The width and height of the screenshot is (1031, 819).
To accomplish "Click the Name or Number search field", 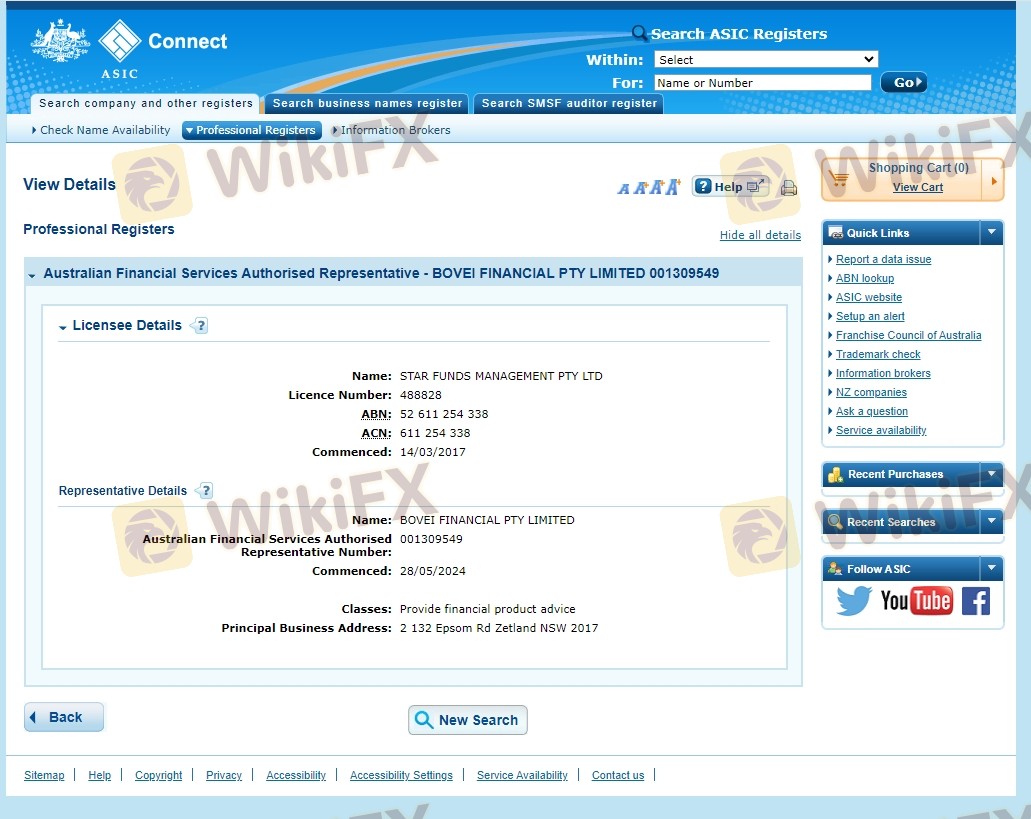I will tap(762, 83).
